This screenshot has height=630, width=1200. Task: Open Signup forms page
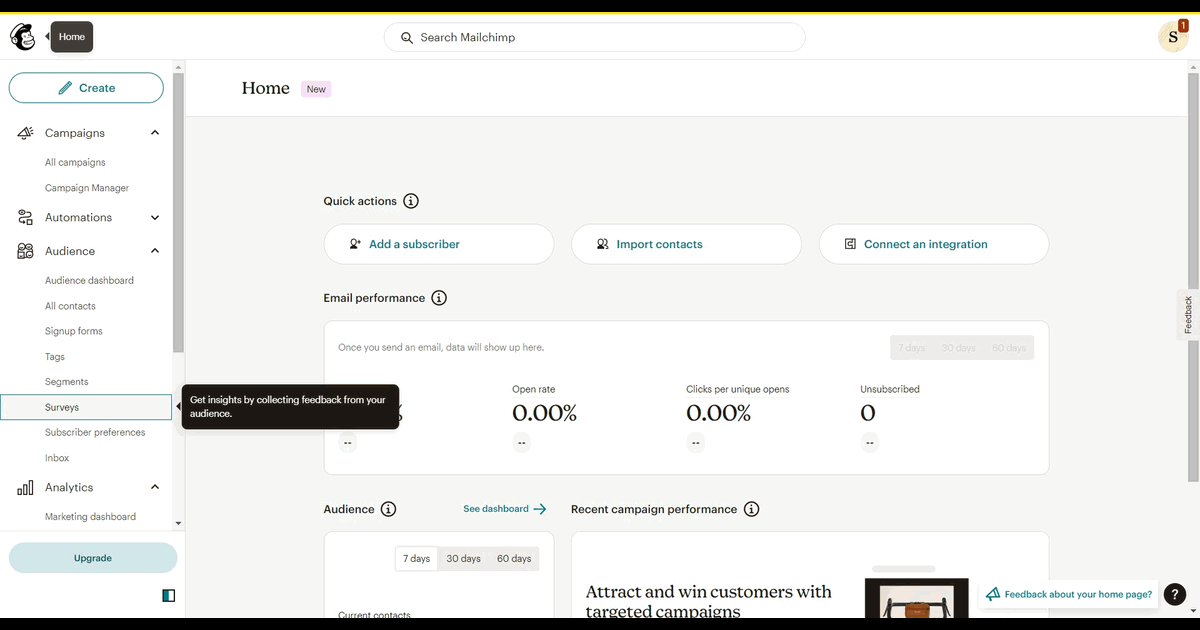74,332
